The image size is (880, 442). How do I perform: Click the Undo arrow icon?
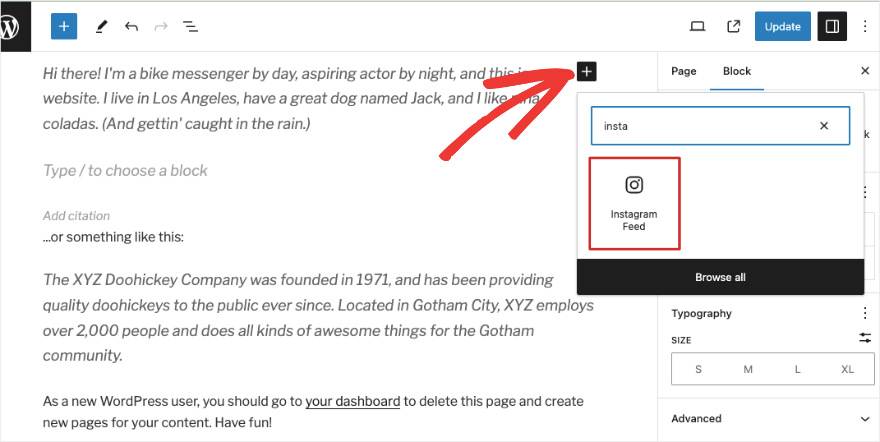pyautogui.click(x=131, y=27)
